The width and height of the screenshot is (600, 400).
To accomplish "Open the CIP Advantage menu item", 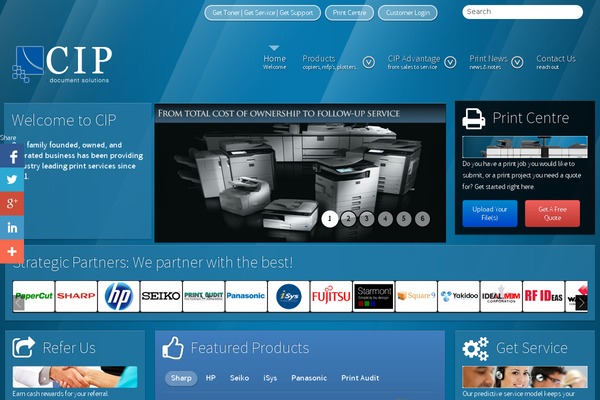I will point(414,62).
